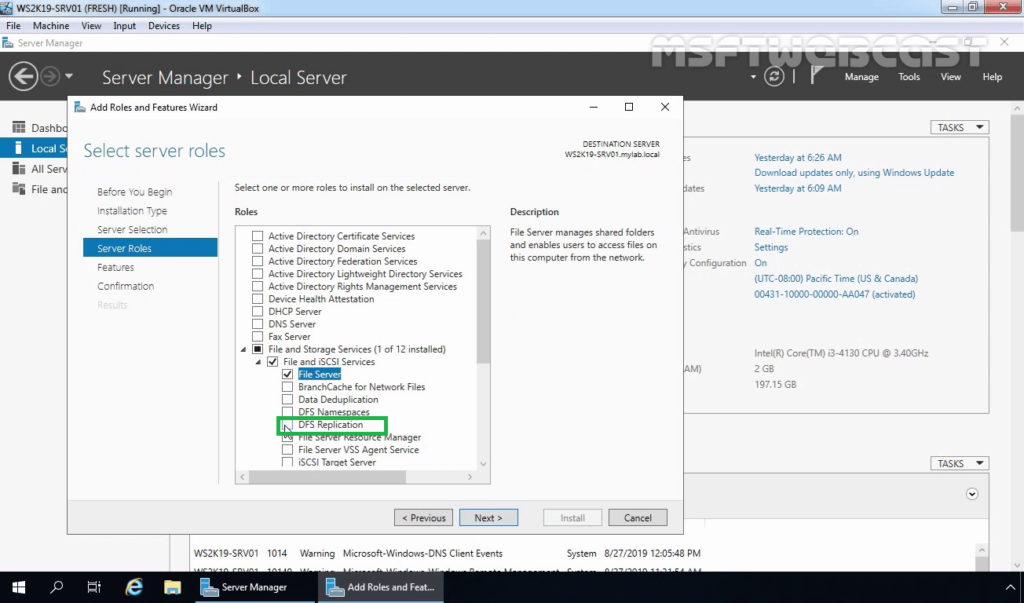This screenshot has width=1024, height=603.
Task: Click the wizard title bar icon
Action: (x=80, y=107)
